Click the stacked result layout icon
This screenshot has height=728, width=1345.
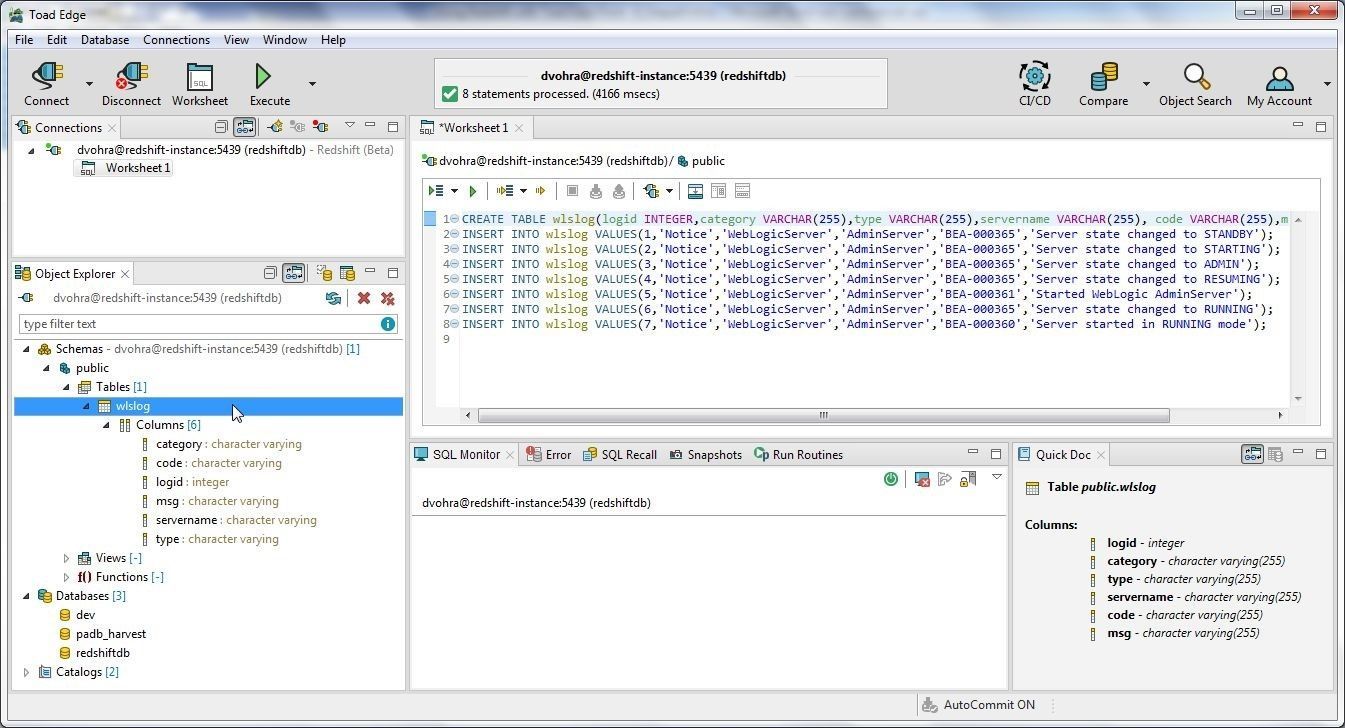pos(742,191)
